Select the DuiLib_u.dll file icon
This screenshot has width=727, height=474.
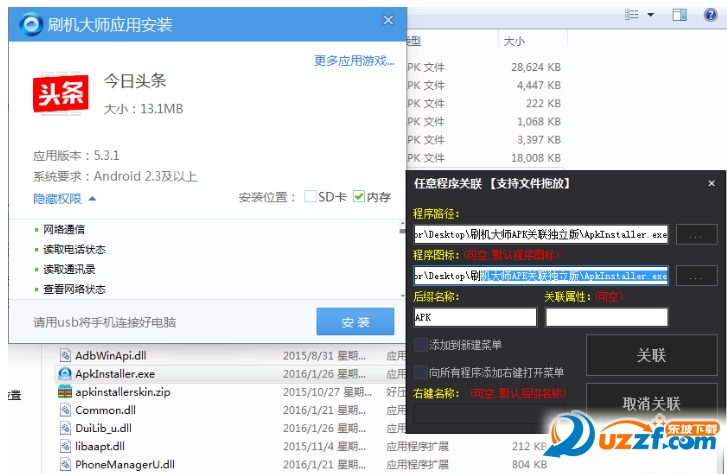pos(65,428)
